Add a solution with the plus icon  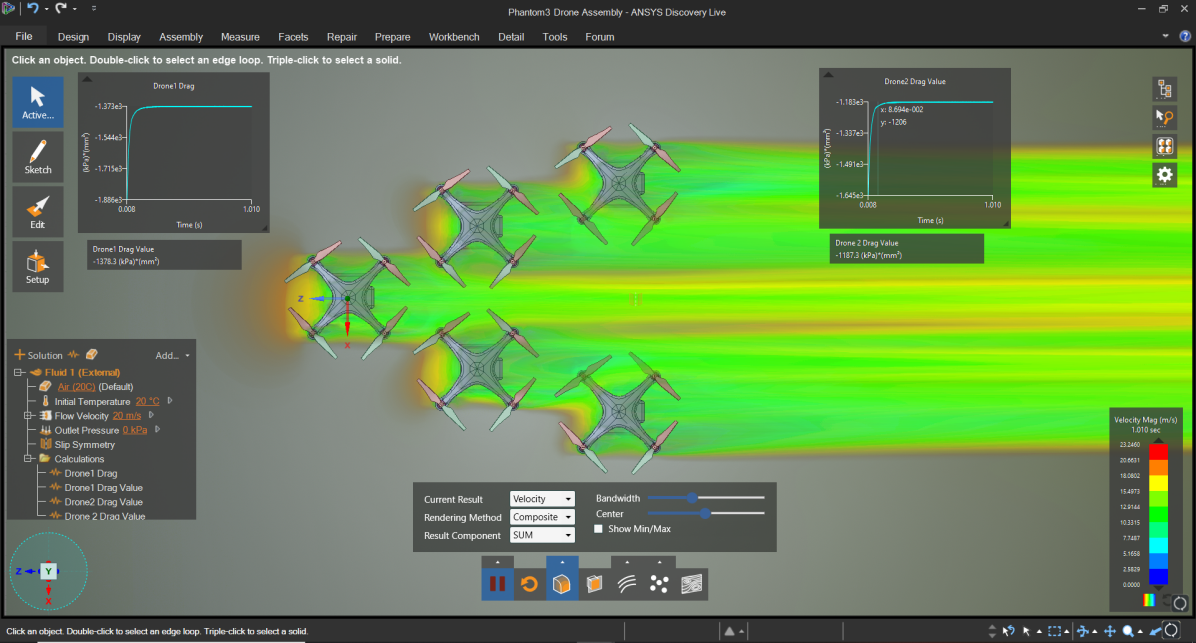tap(20, 355)
